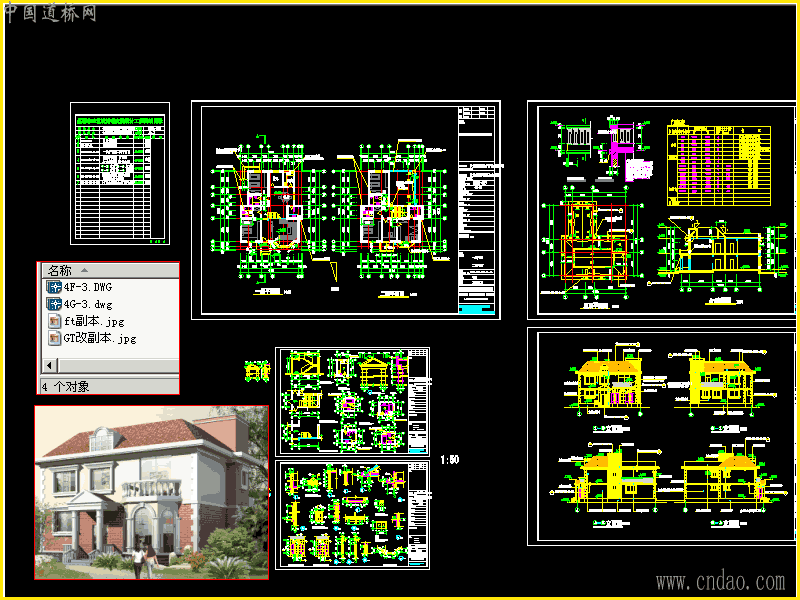This screenshot has height=600, width=800.
Task: Select the lower detail drawings sheet
Action: pos(353,514)
